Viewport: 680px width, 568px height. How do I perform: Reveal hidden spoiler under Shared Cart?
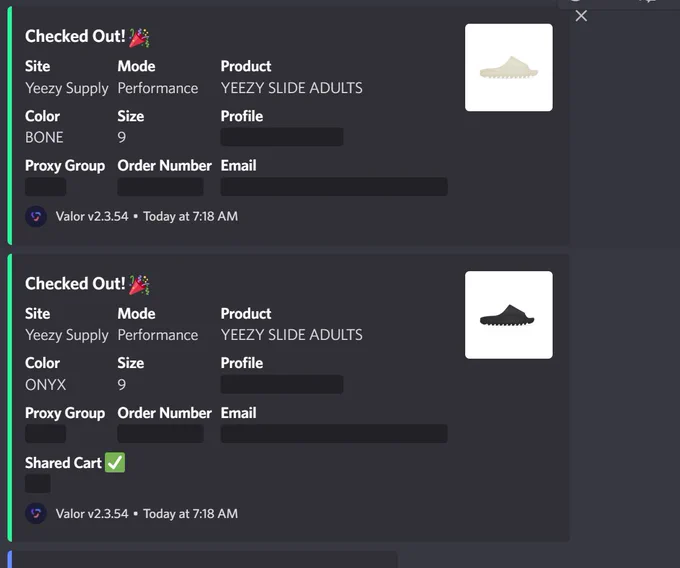38,483
